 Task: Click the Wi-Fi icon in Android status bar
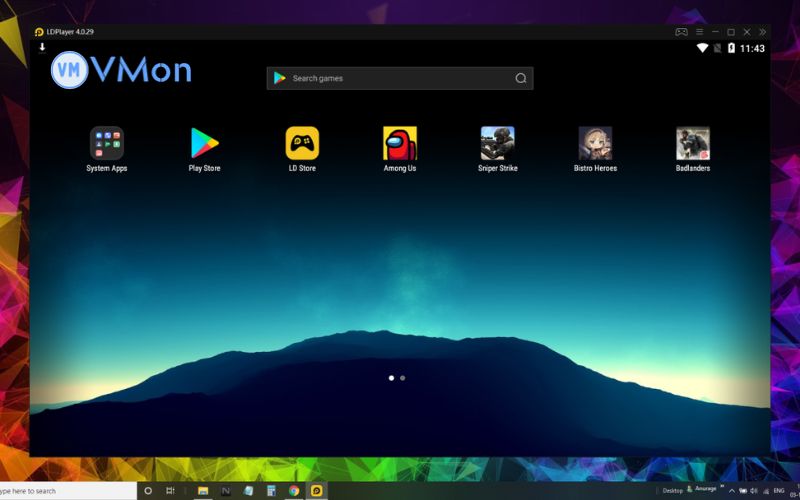tap(703, 48)
